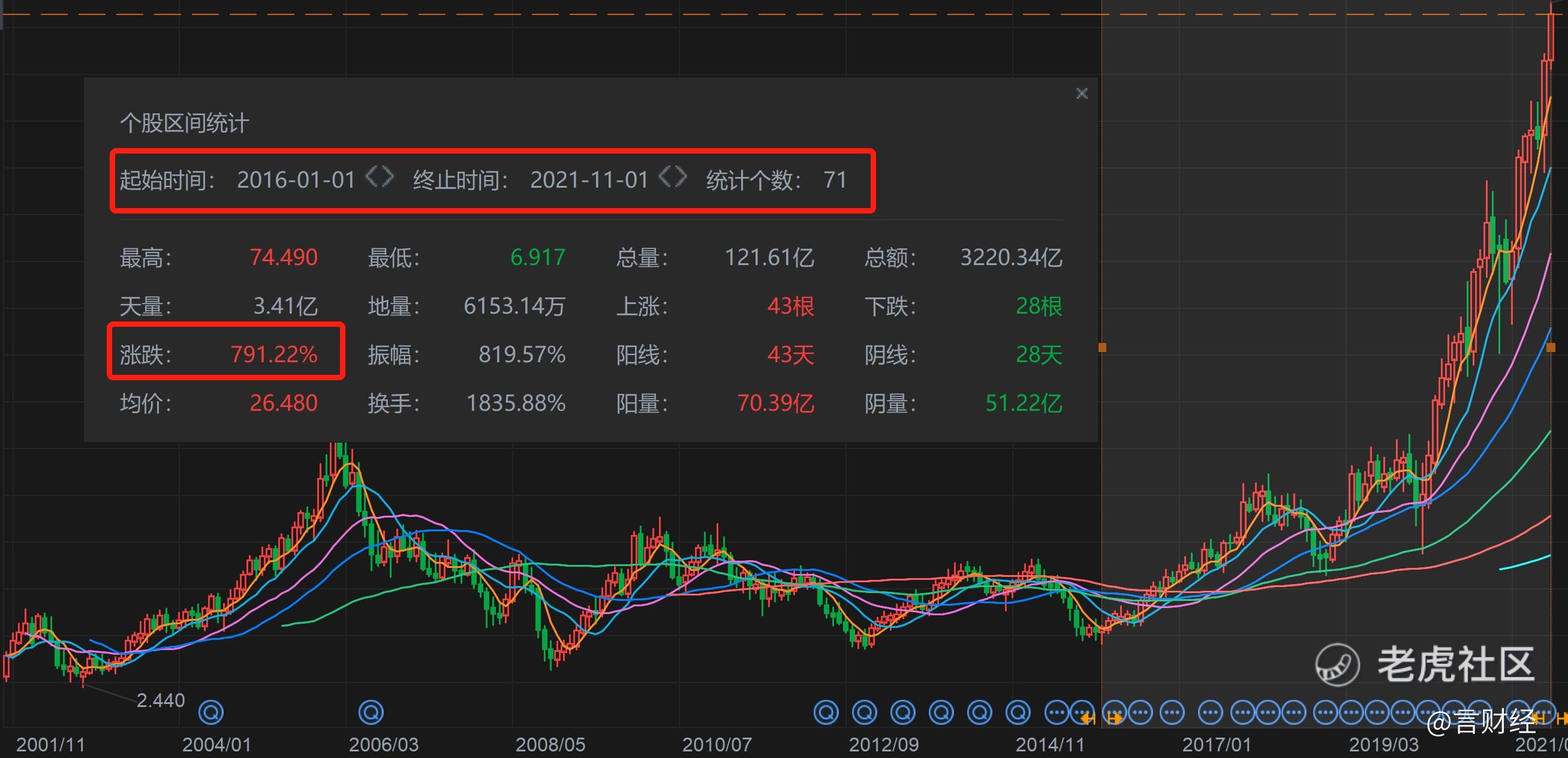Click the 2012/09 date axis label
This screenshot has height=758, width=1568.
884,745
